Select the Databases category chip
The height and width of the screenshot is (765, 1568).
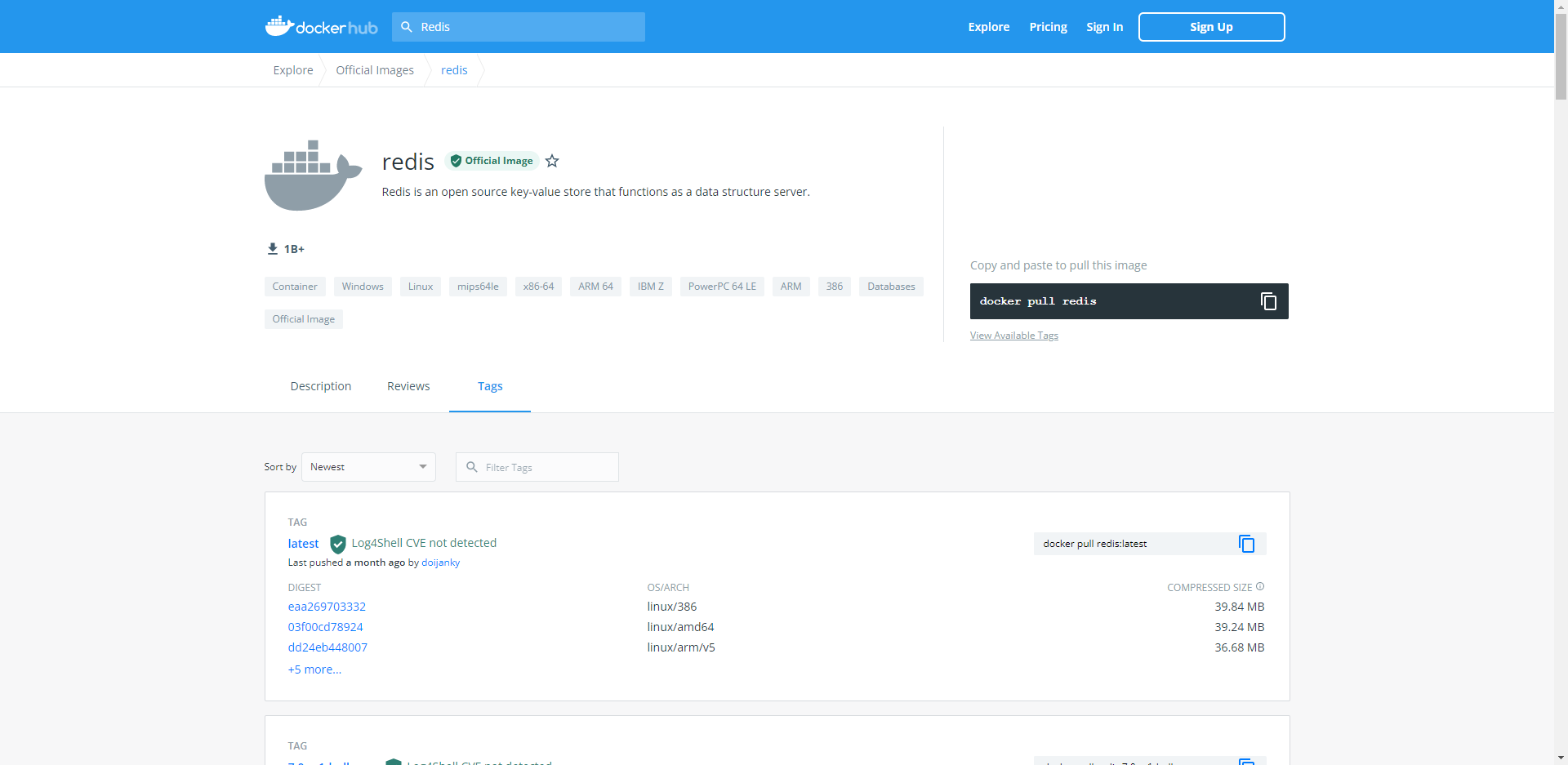[x=890, y=286]
